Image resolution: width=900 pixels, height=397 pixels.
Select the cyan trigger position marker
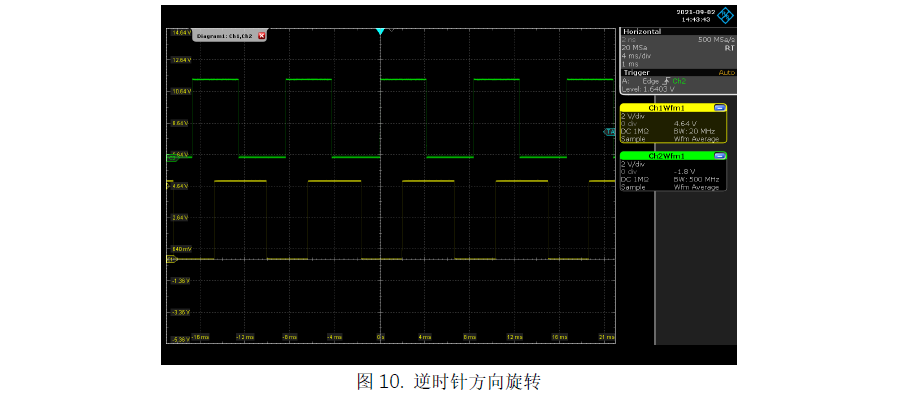[x=379, y=32]
